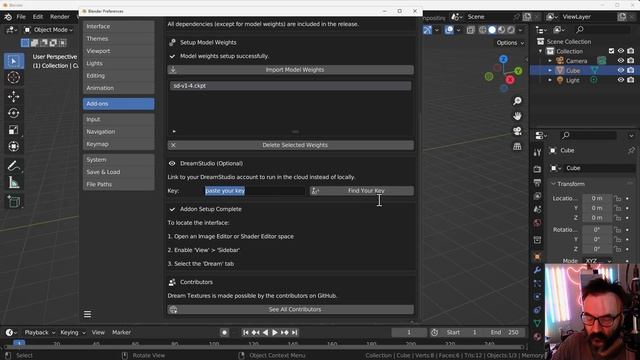This screenshot has width=640, height=360.
Task: Toggle camera view icon in viewport
Action: coord(517,131)
